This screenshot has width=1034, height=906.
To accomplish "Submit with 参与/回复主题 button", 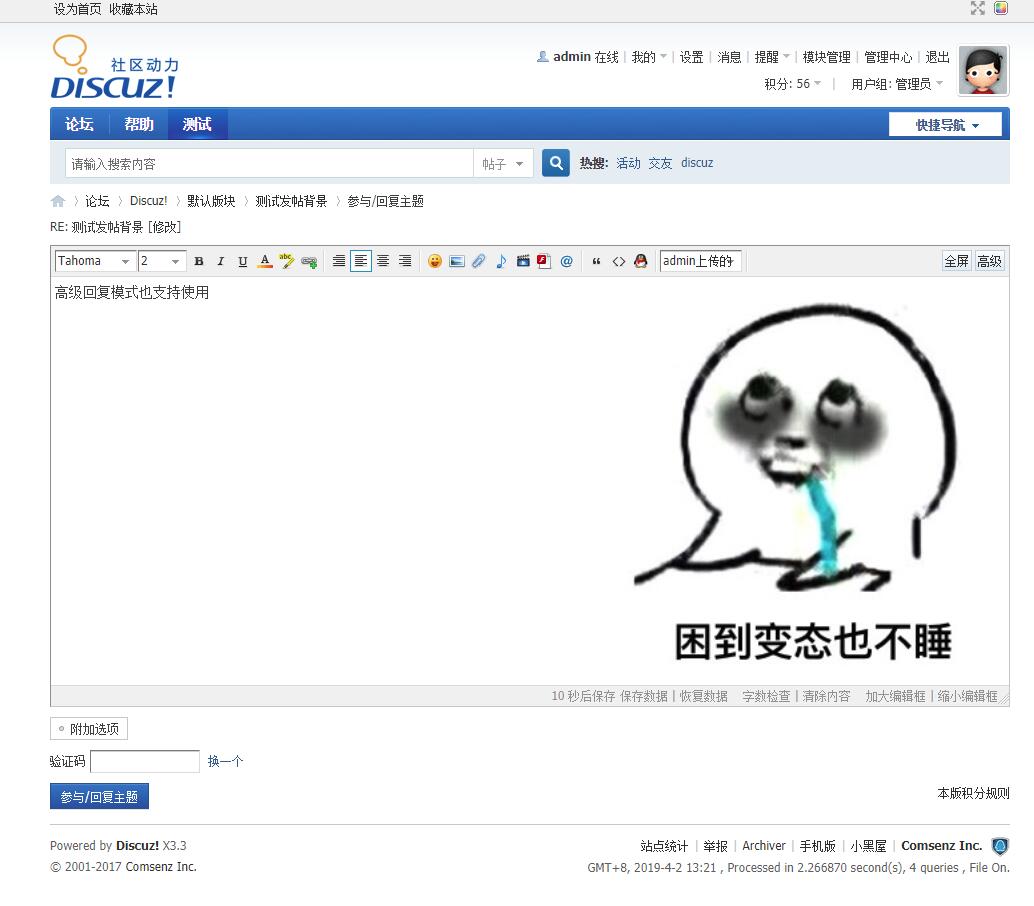I will 99,797.
